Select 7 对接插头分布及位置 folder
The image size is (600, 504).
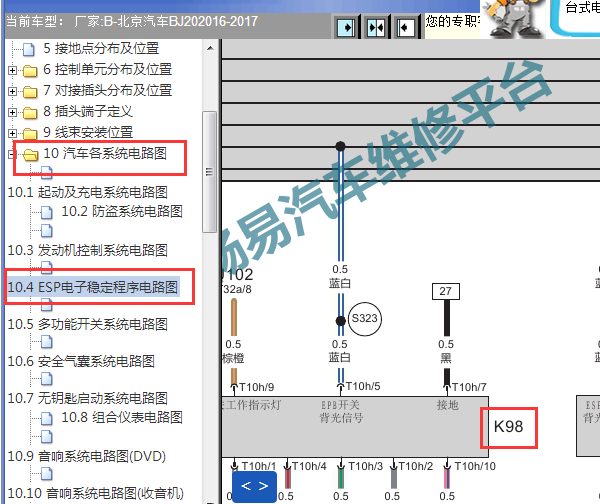[x=108, y=91]
